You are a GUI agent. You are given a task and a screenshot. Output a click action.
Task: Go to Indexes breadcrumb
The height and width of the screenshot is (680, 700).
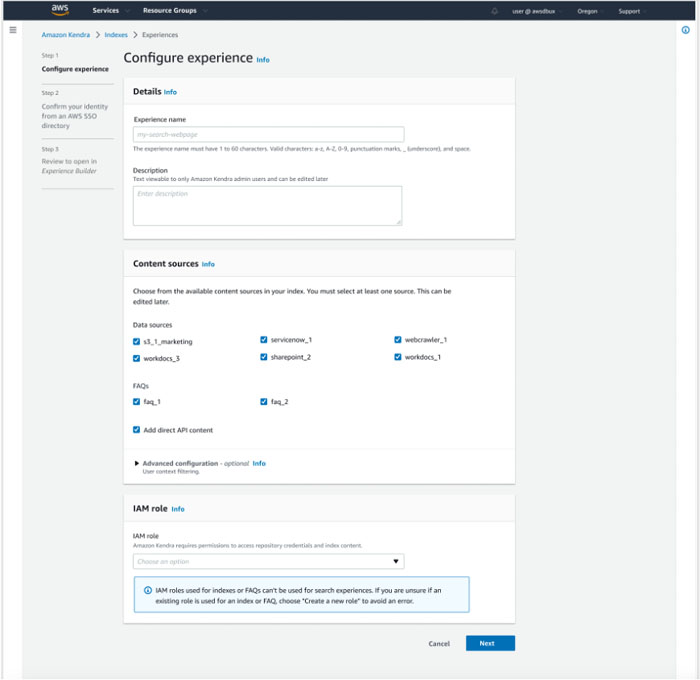(116, 35)
